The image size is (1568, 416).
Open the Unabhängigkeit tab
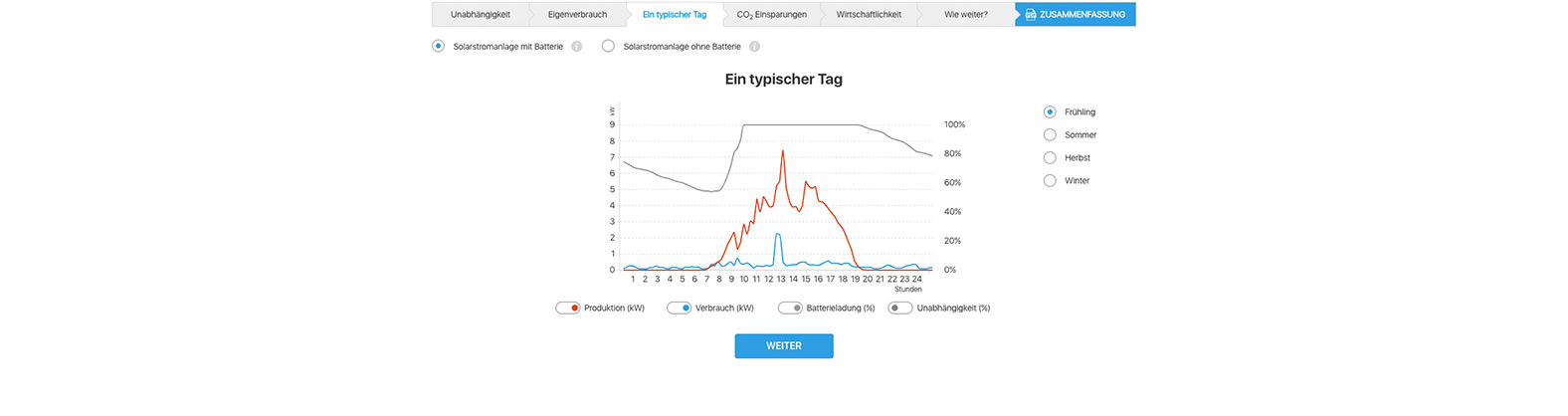point(480,15)
